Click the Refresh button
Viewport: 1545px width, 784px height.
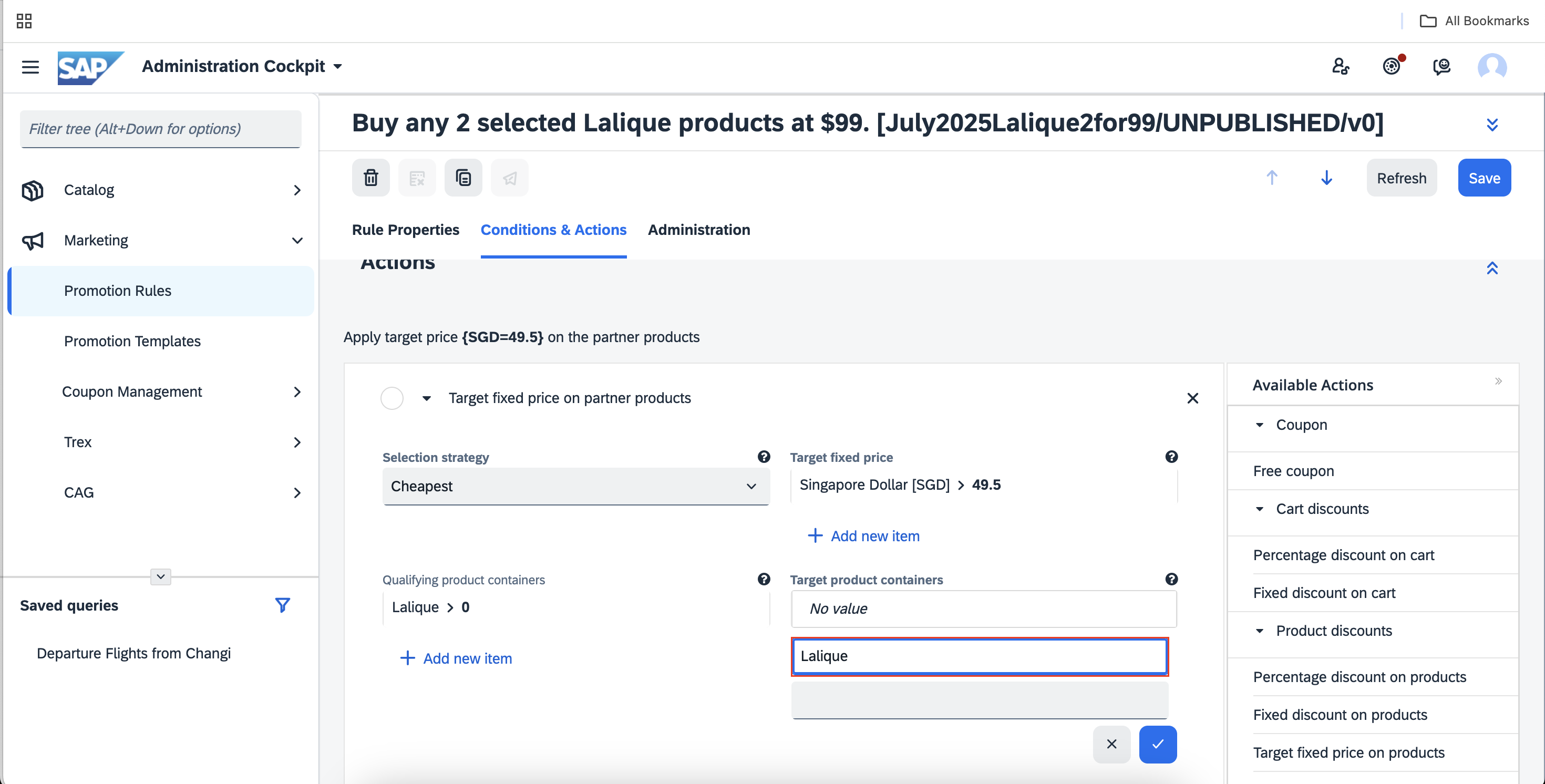pyautogui.click(x=1401, y=178)
